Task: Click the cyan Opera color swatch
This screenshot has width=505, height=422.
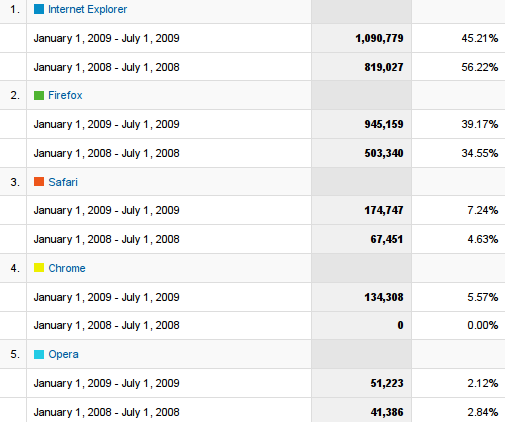Action: 39,354
